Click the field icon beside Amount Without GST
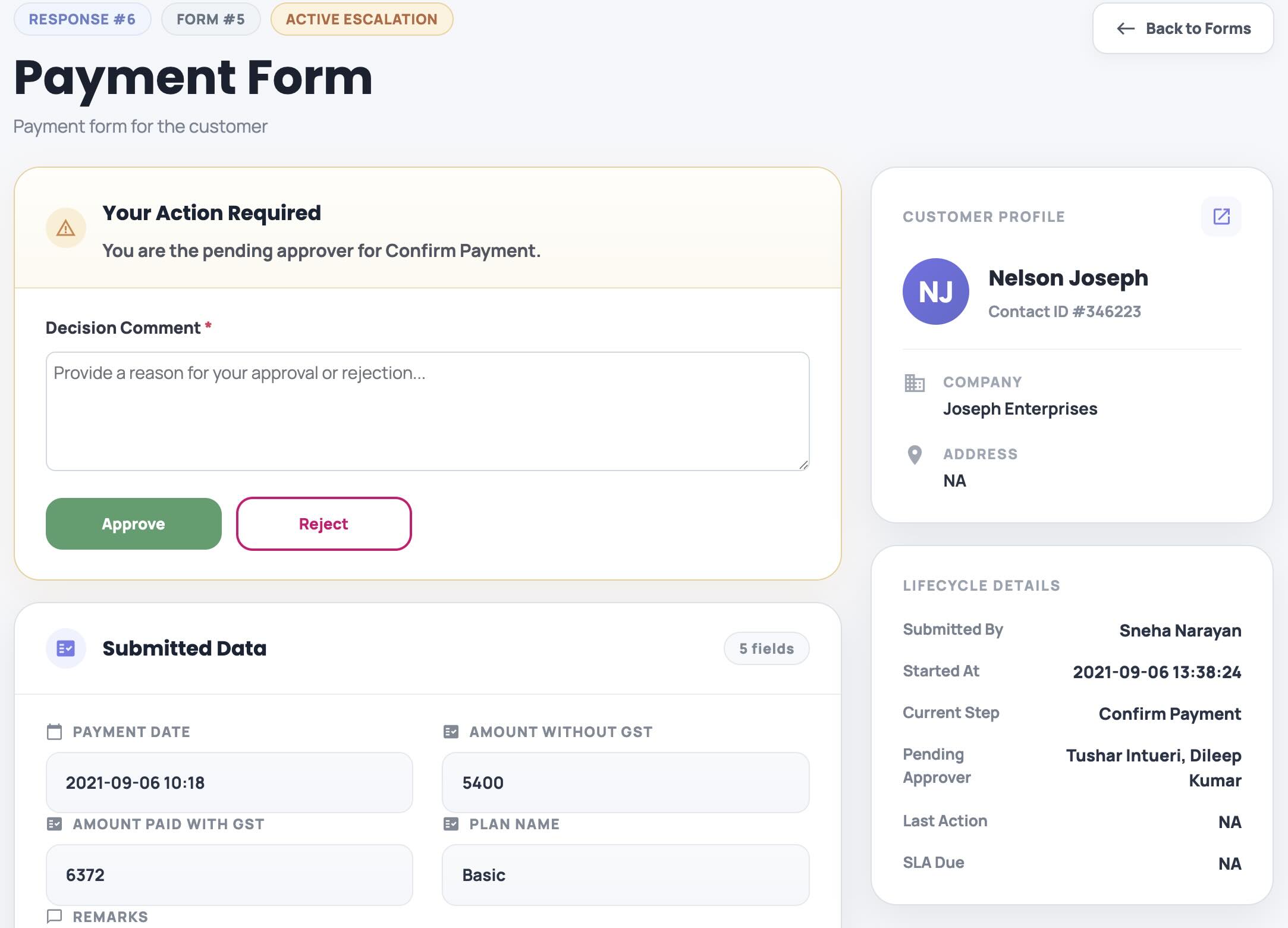The height and width of the screenshot is (928, 1288). 451,732
